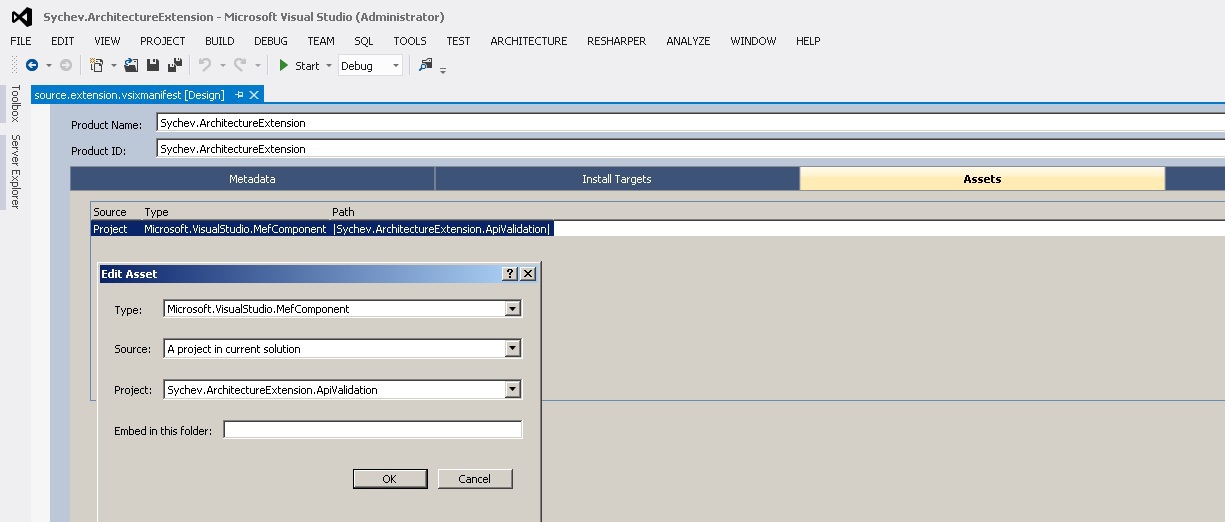The width and height of the screenshot is (1225, 522).
Task: Open the EDIT menu
Action: (x=63, y=41)
